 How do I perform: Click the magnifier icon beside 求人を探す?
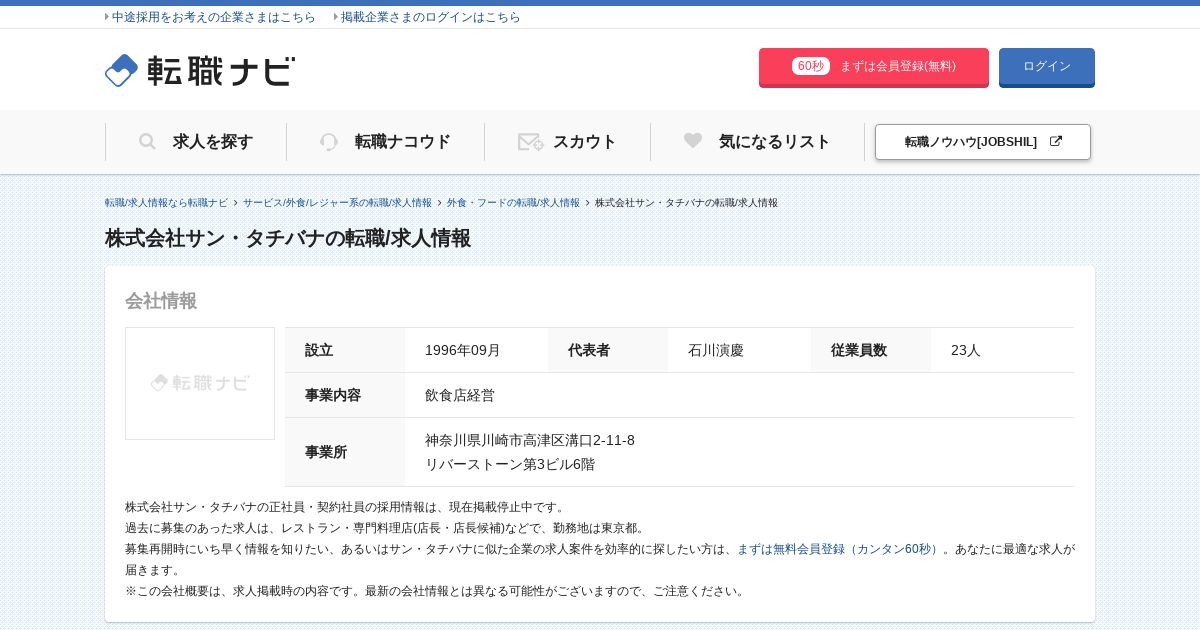pyautogui.click(x=147, y=142)
